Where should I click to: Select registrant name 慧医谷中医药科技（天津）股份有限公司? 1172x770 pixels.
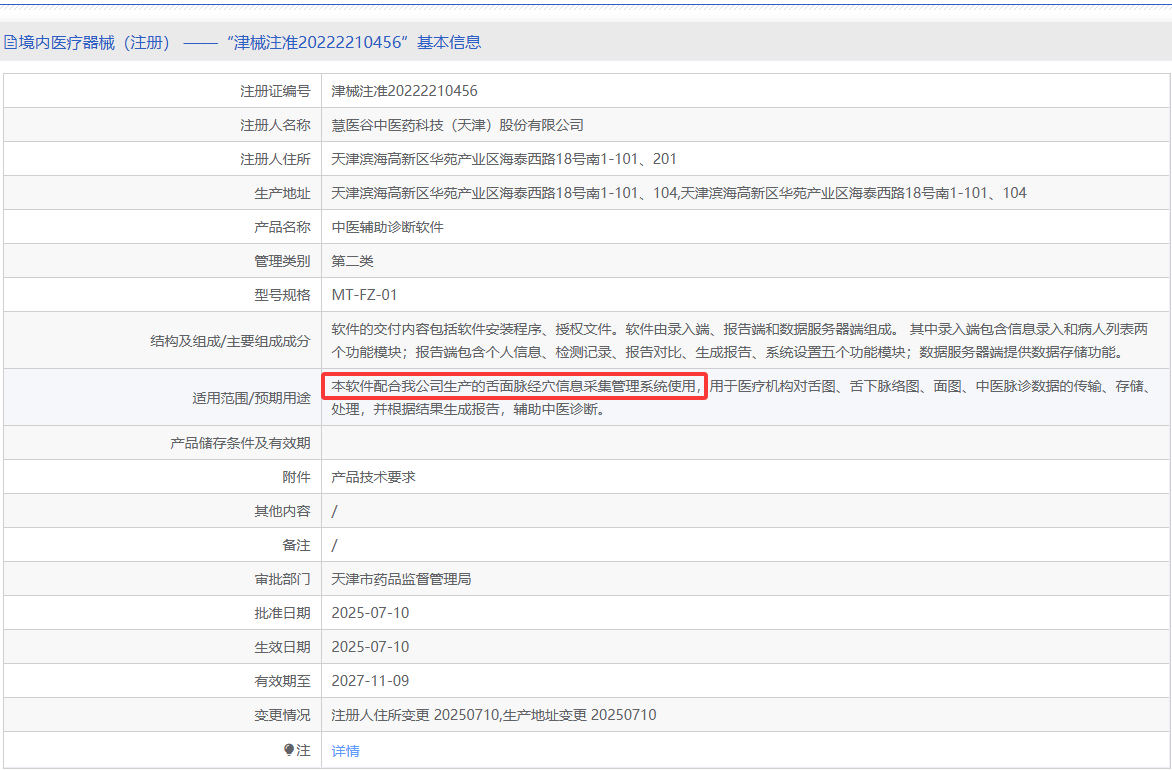[x=457, y=125]
